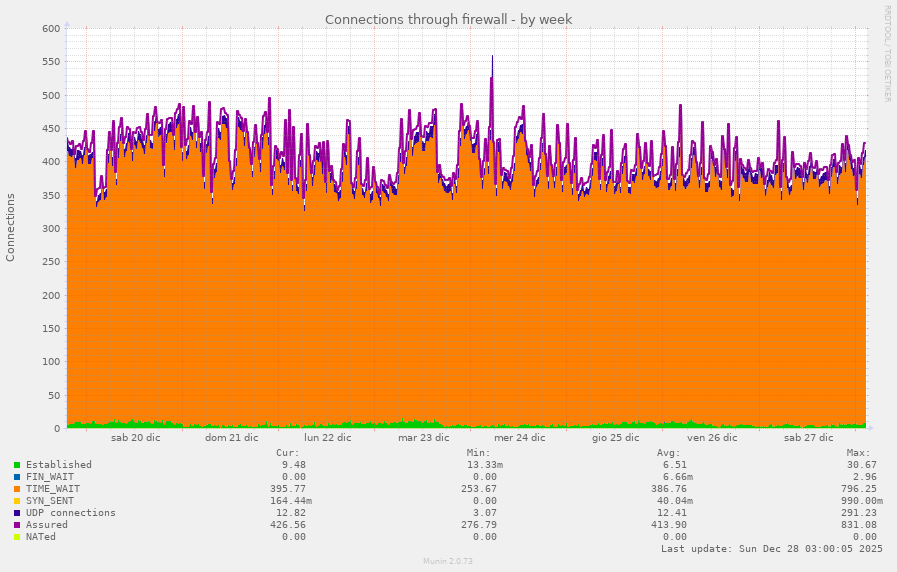Image resolution: width=897 pixels, height=572 pixels.
Task: Click the Established minimum value 13.33m
Action: [x=485, y=464]
